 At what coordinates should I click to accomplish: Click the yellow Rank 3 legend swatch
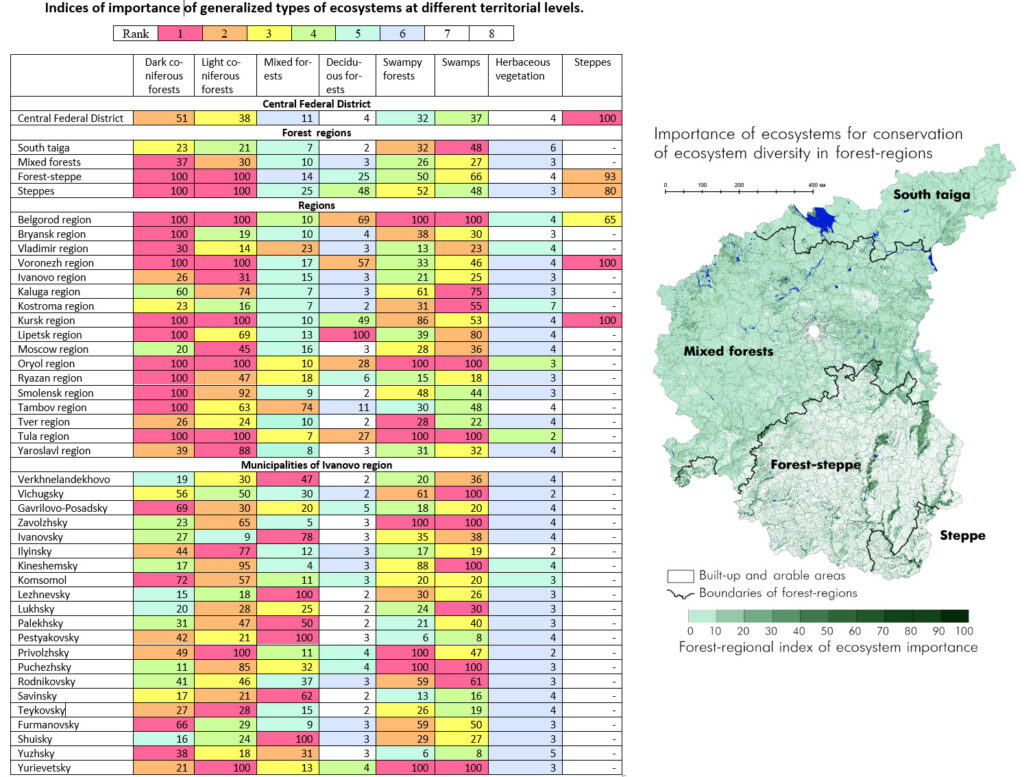[269, 33]
